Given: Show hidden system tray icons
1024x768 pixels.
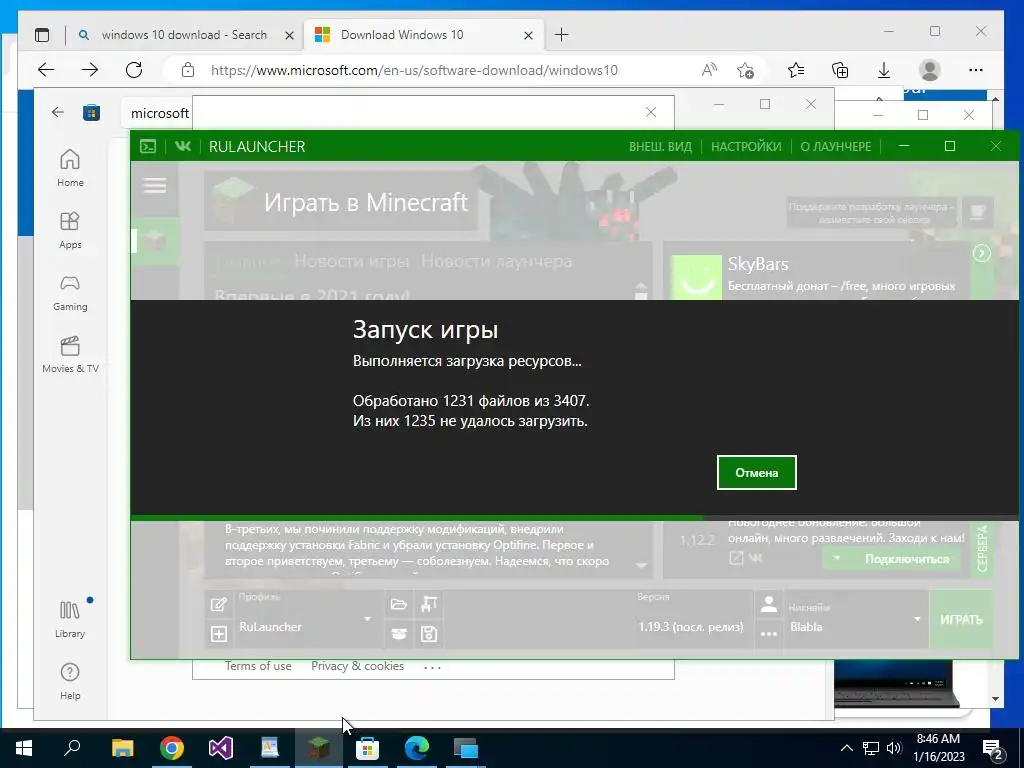Looking at the screenshot, I should (x=846, y=748).
